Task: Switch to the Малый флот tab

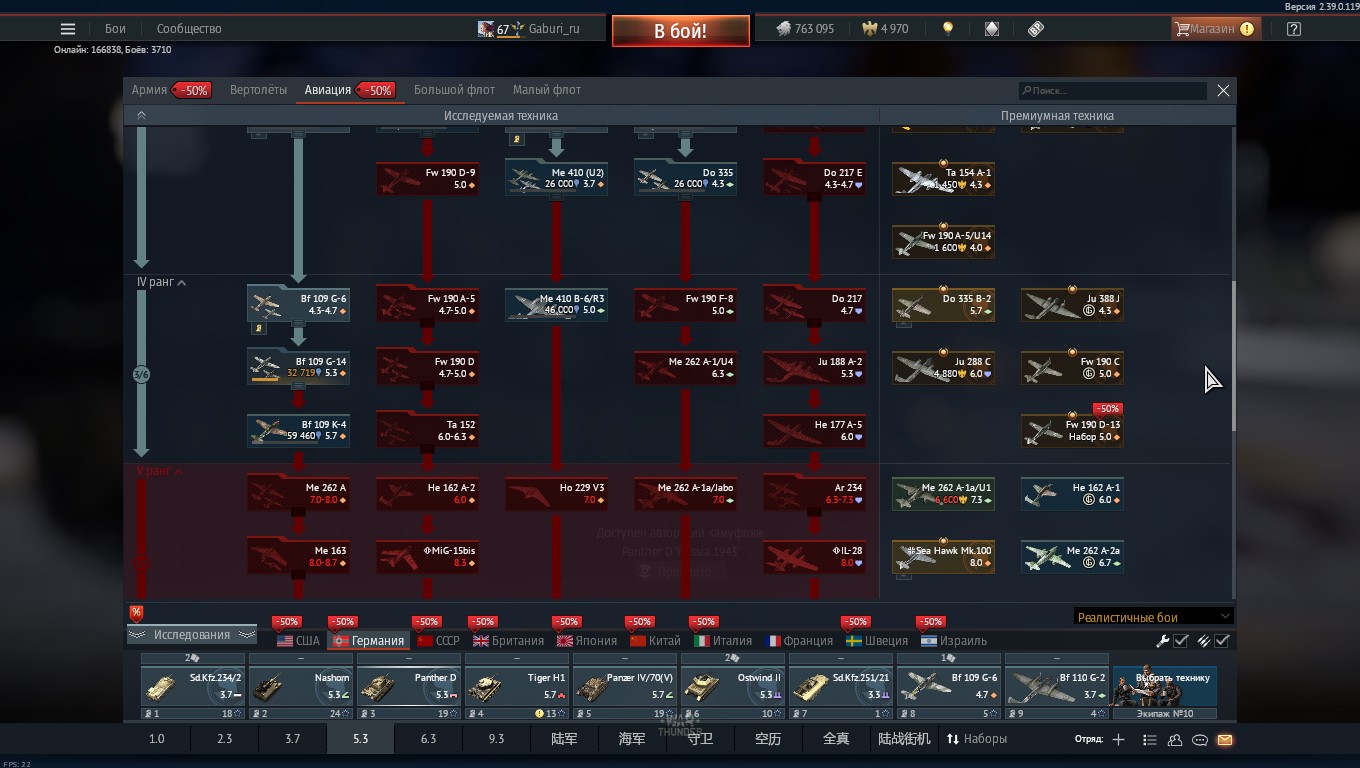Action: pyautogui.click(x=547, y=90)
